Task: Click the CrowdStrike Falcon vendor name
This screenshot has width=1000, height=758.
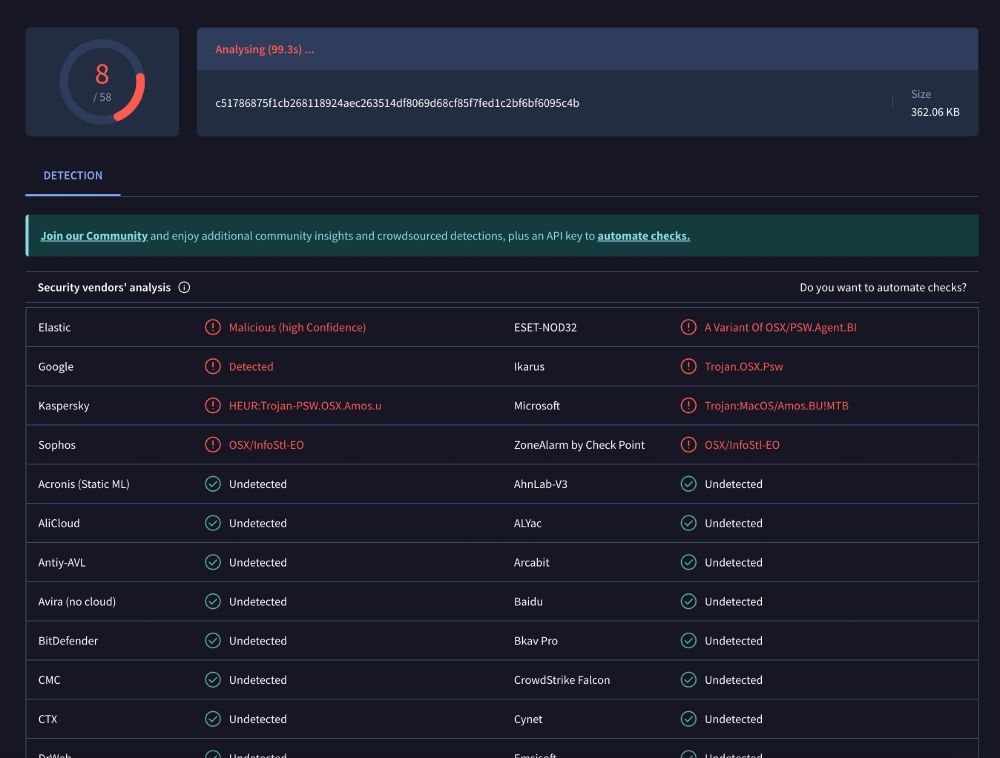Action: point(562,680)
